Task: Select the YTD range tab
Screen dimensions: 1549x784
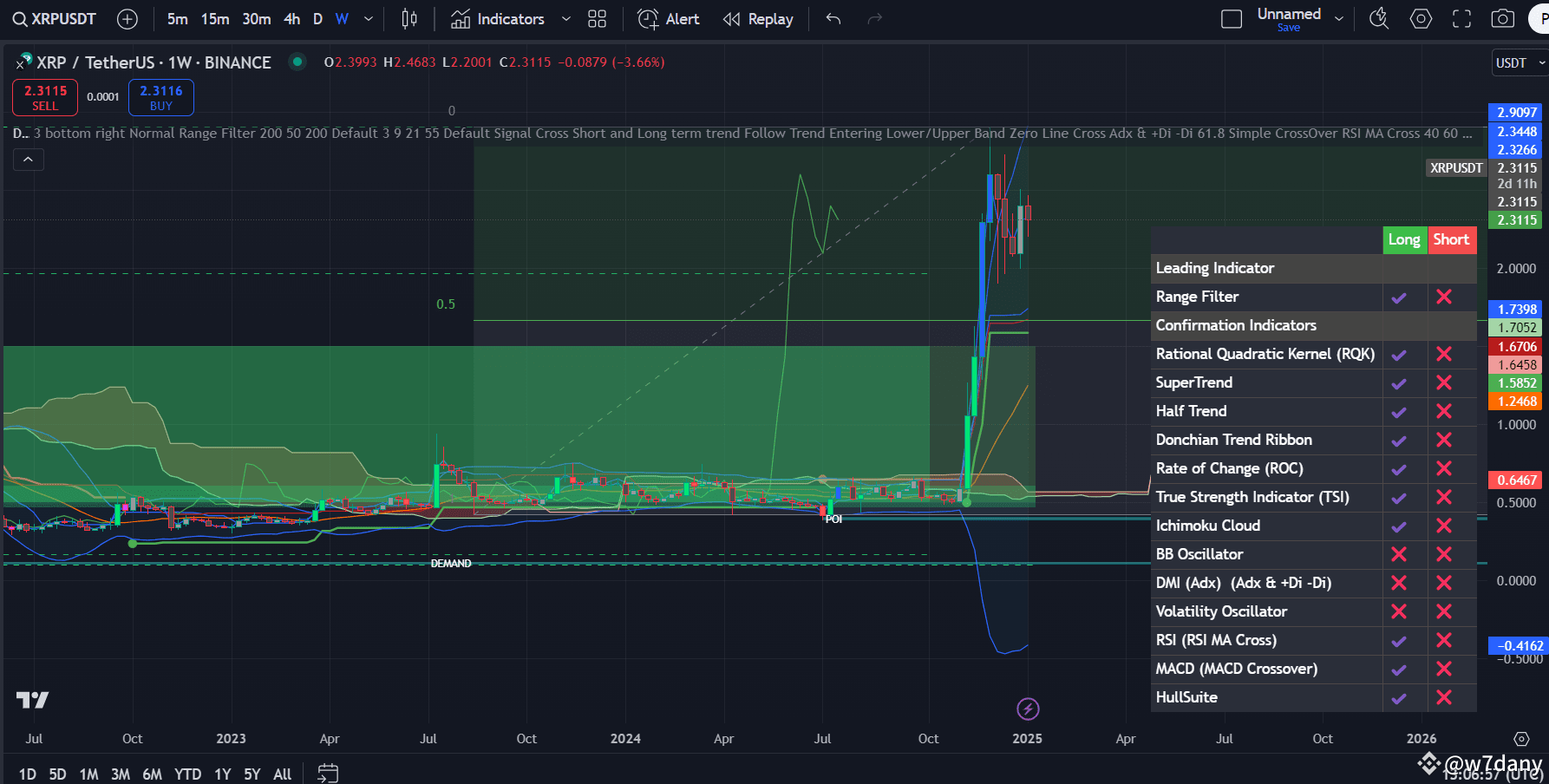Action: point(186,774)
